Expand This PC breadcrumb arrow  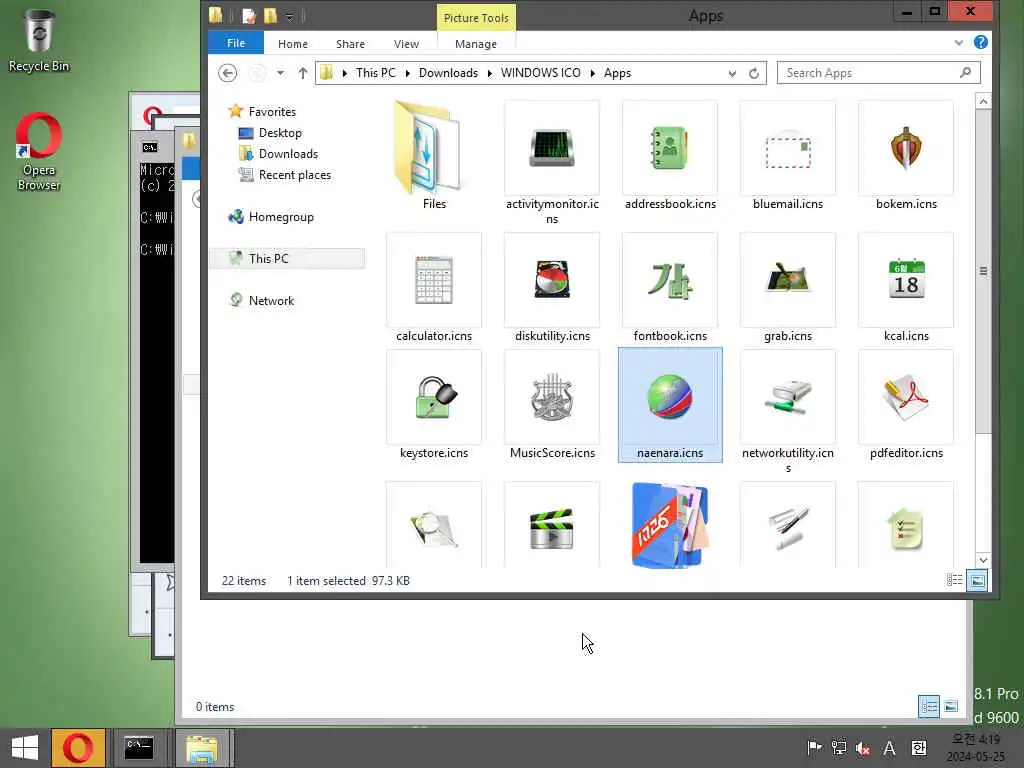[408, 73]
